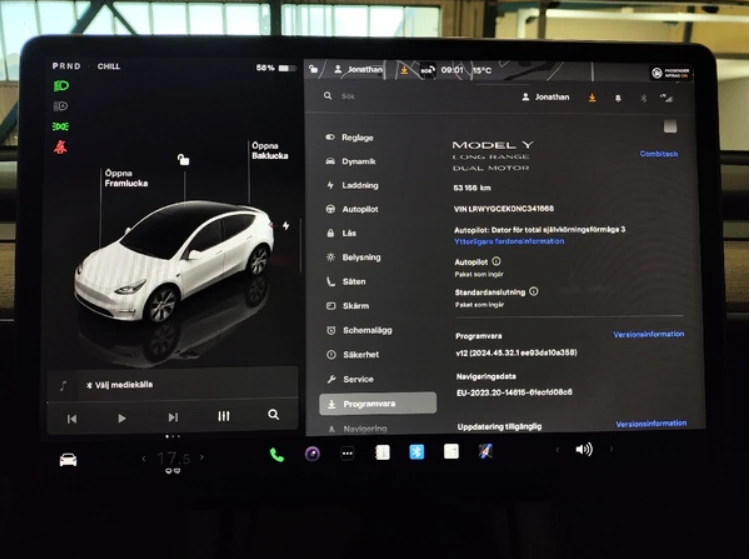Tap the grey low beam indicator icon
751x559 pixels.
point(60,106)
